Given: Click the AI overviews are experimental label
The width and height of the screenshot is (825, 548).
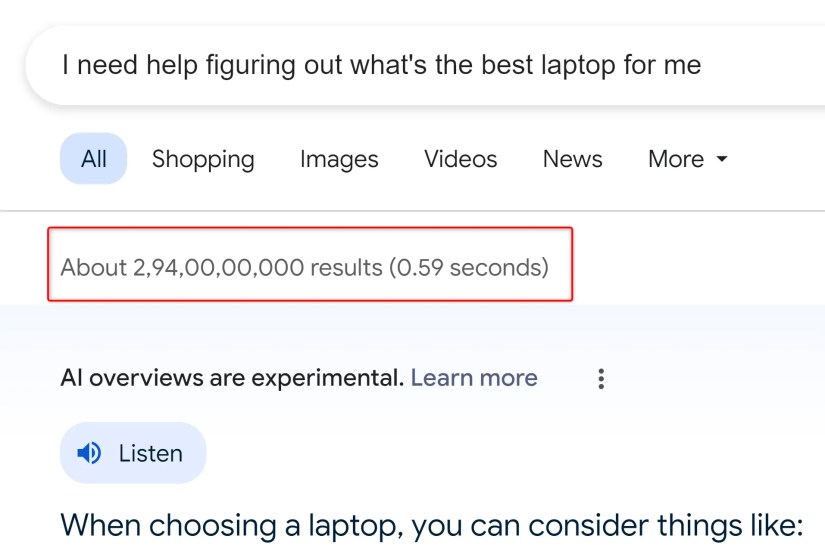Looking at the screenshot, I should [x=232, y=378].
